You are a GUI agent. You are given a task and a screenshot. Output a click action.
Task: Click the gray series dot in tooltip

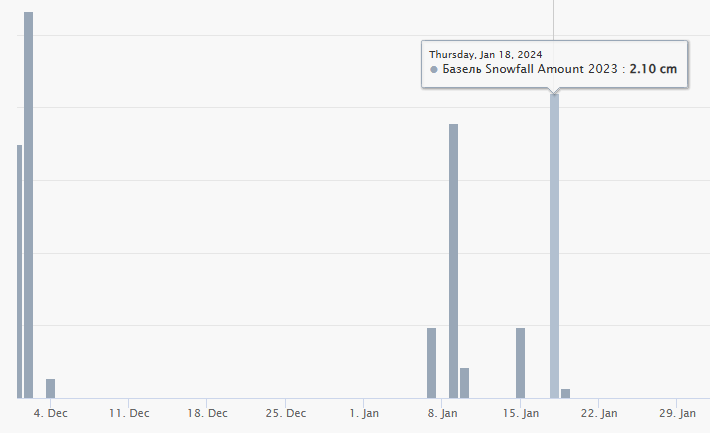point(434,70)
